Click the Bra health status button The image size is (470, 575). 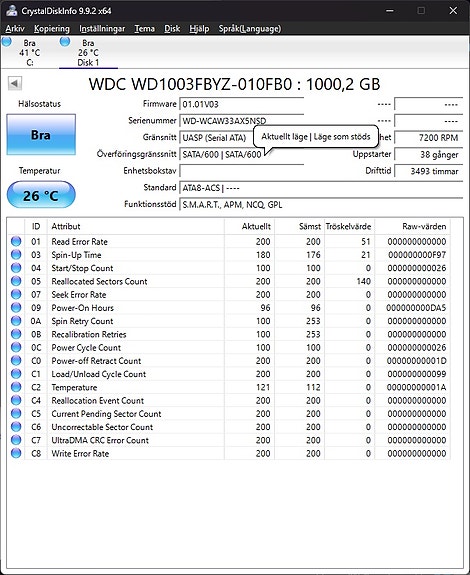(x=41, y=135)
